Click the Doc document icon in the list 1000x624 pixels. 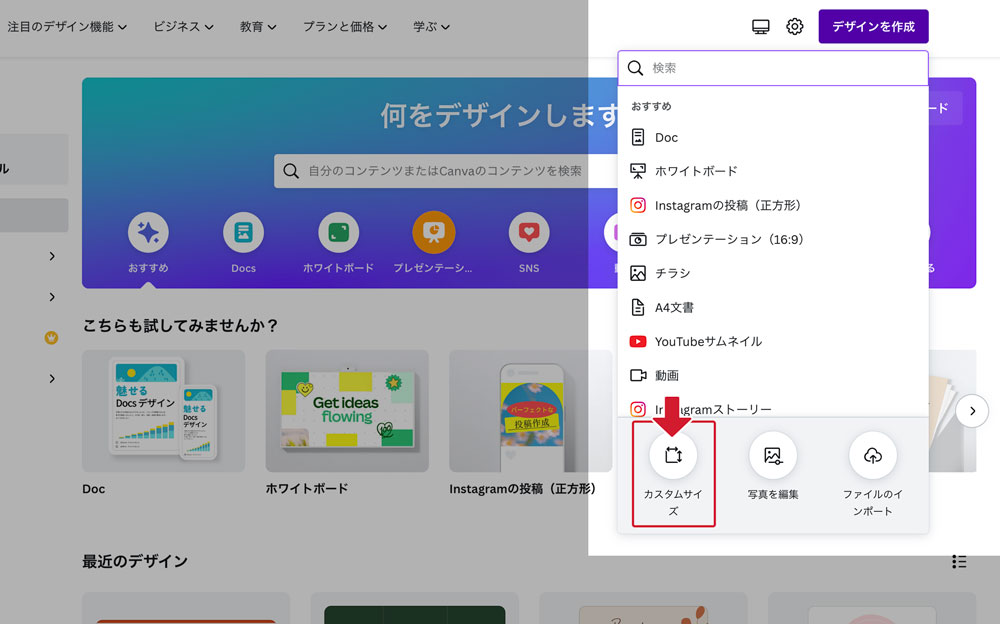pyautogui.click(x=638, y=137)
